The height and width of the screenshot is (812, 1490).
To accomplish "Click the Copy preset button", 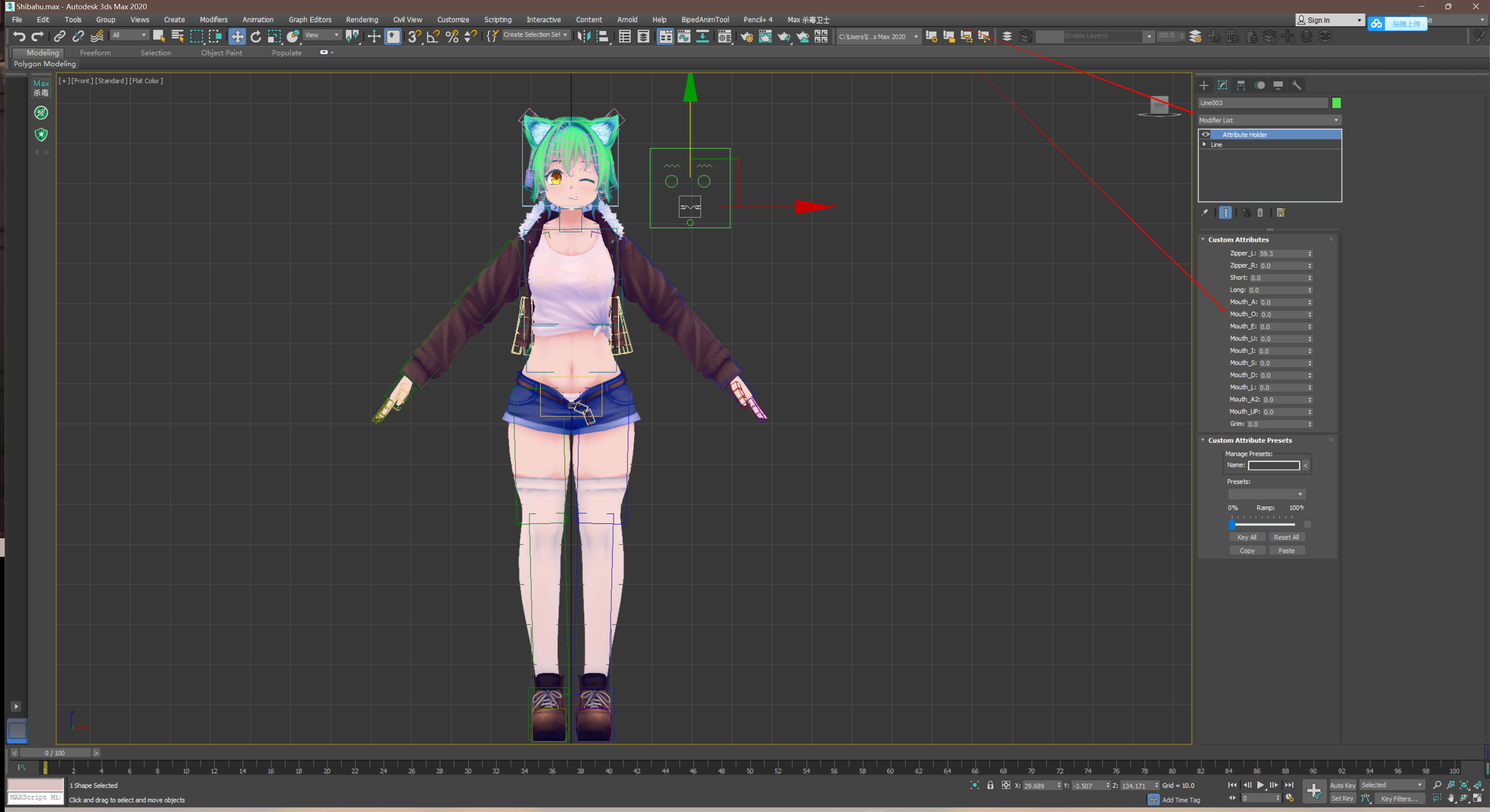I will [x=1247, y=550].
